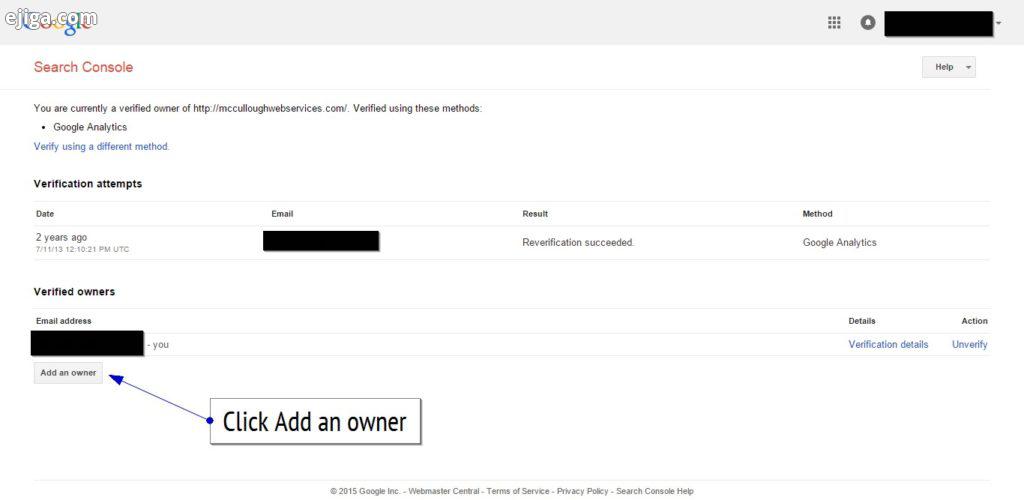This screenshot has width=1024, height=500.
Task: Click the Date column header
Action: pyautogui.click(x=45, y=213)
